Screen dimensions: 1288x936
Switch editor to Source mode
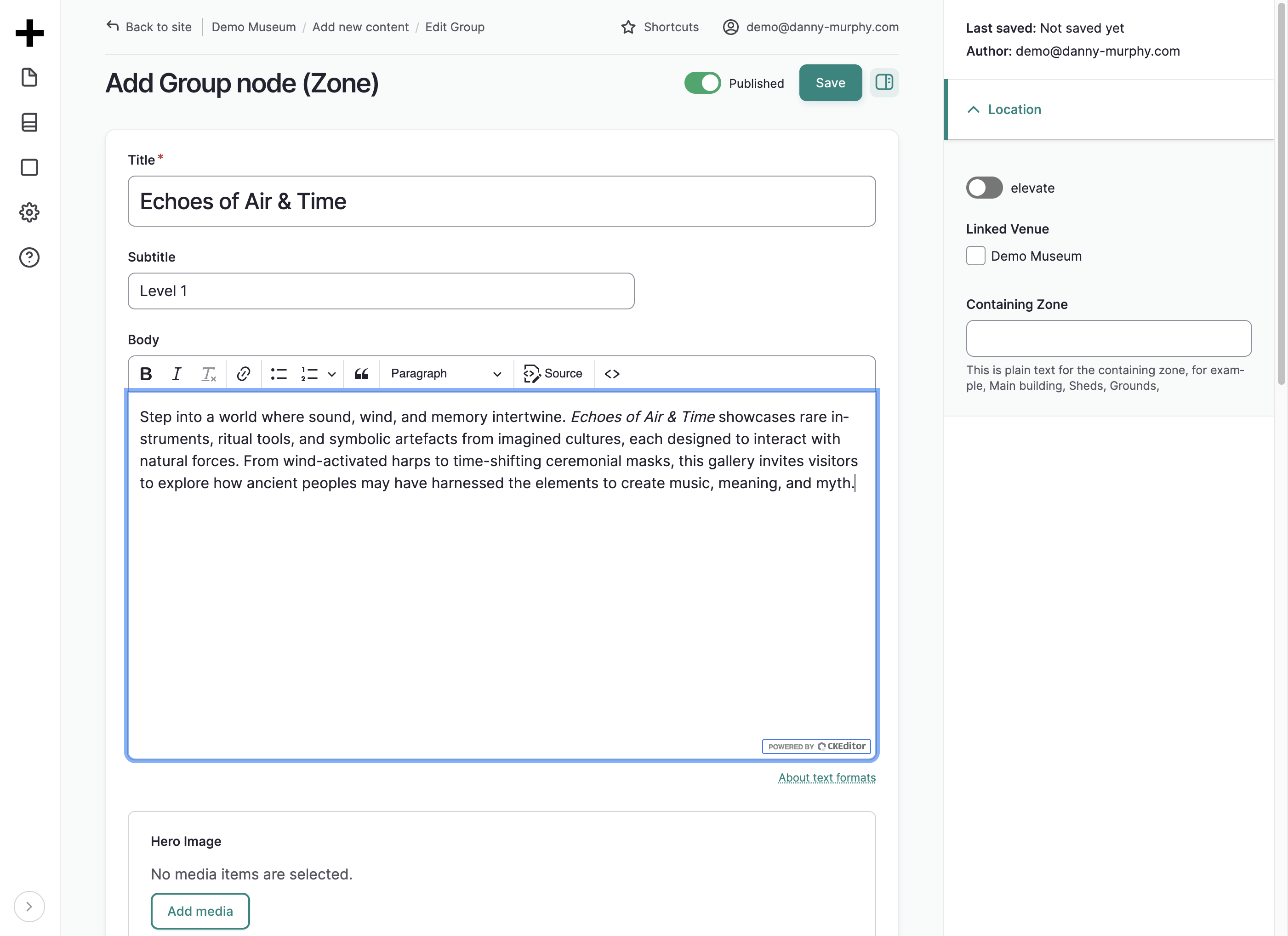(553, 373)
